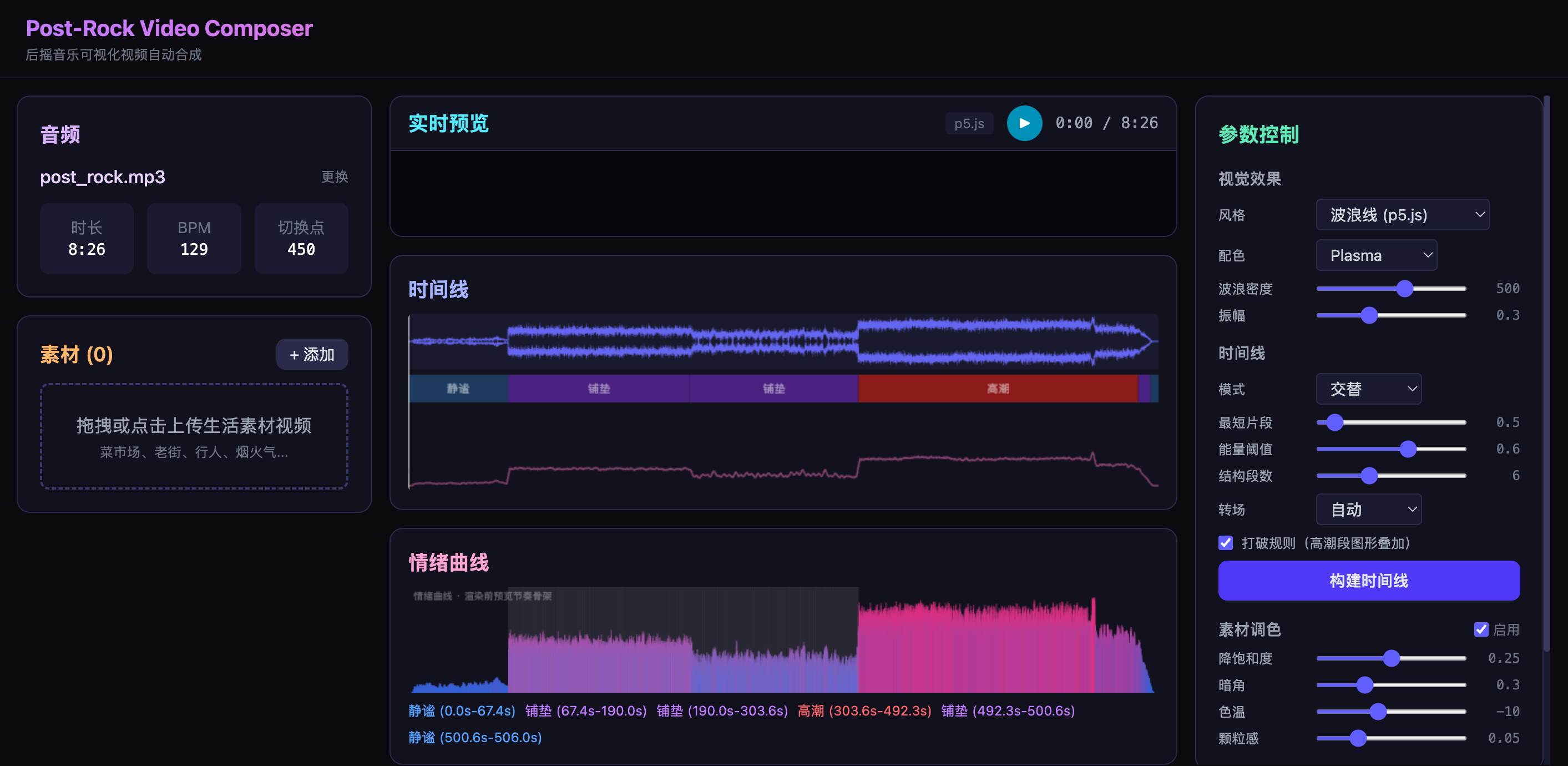Viewport: 1568px width, 766px height.
Task: Click the 切换点 450 stat card
Action: 301,239
